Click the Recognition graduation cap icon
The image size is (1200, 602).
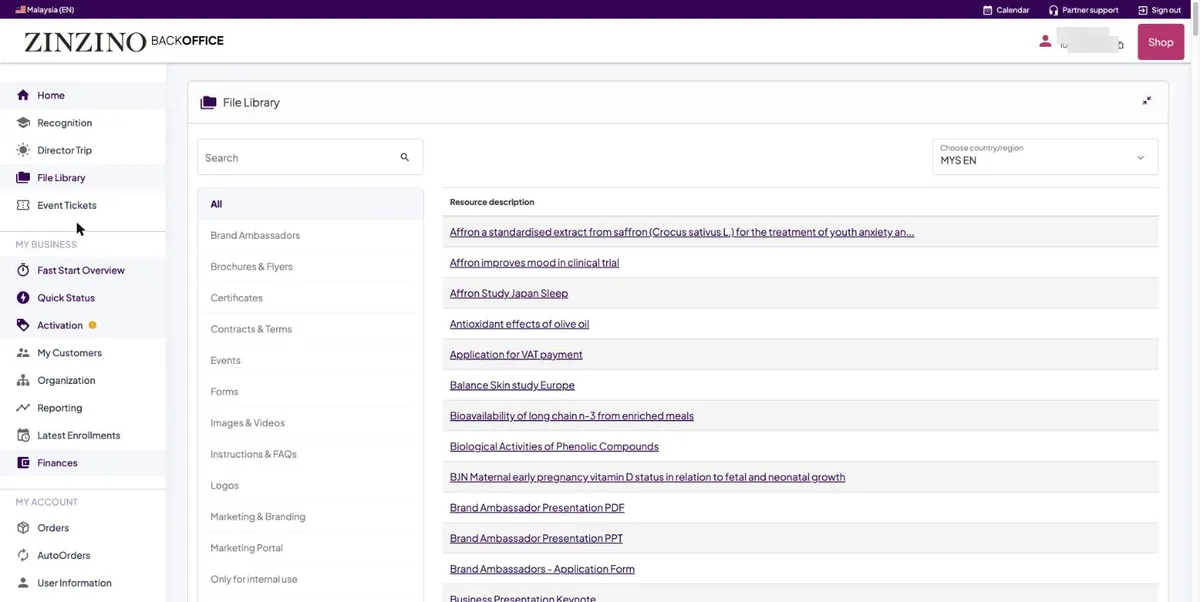click(23, 123)
